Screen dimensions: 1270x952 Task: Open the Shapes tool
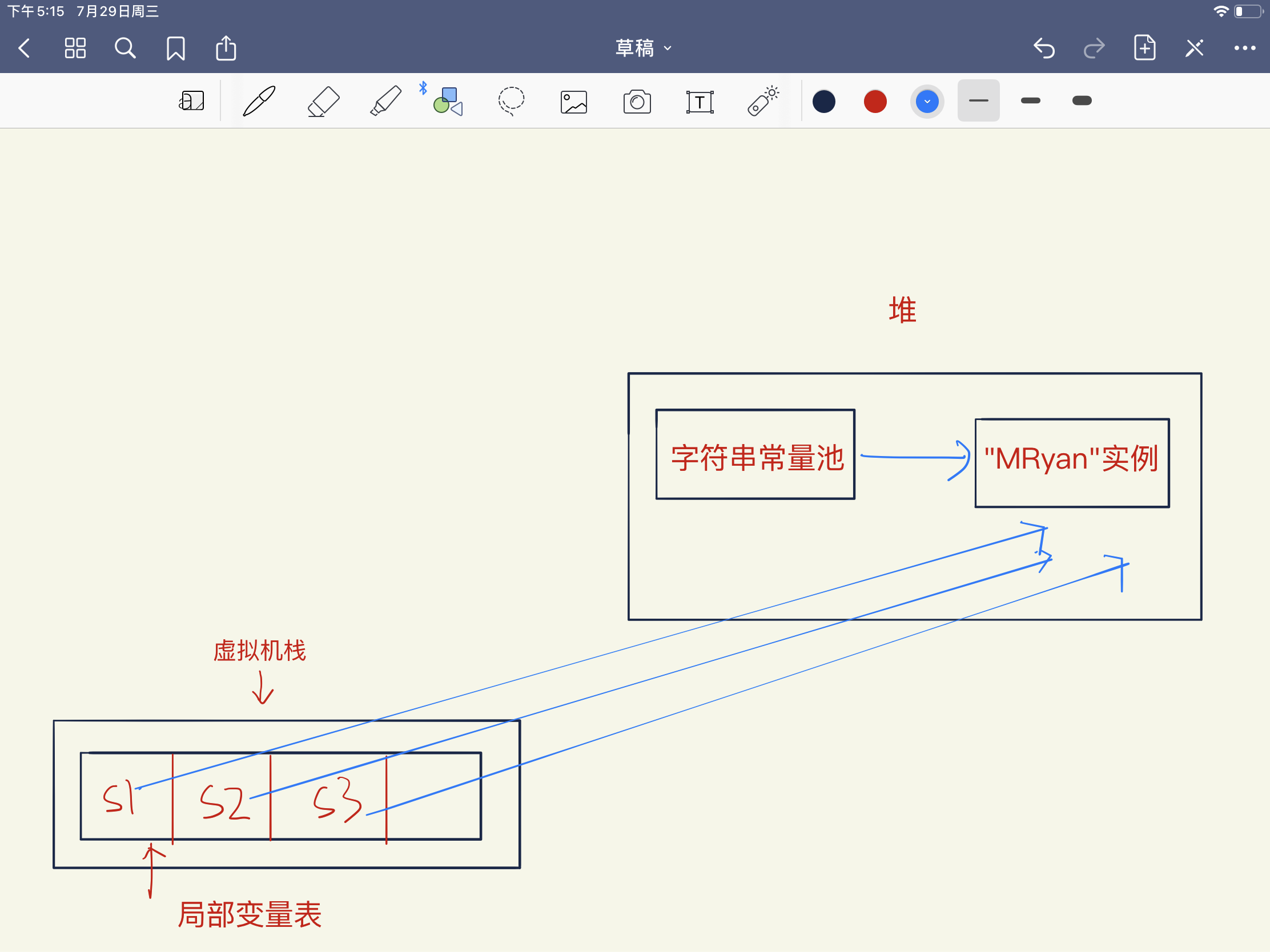pos(447,100)
